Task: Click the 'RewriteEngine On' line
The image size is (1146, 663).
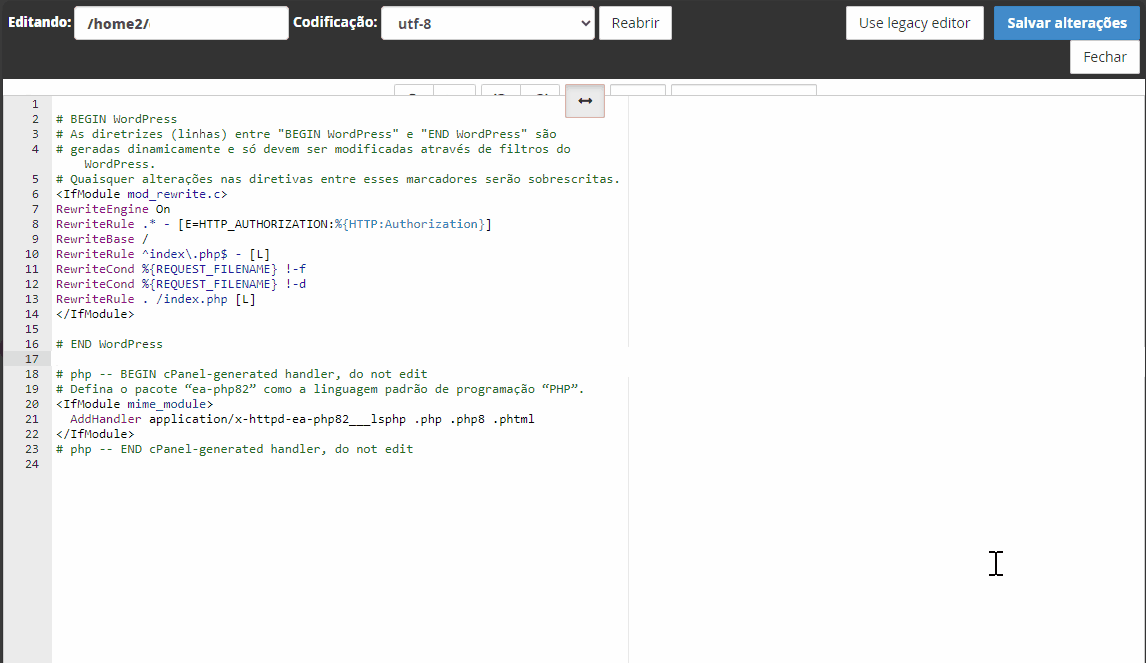Action: pos(113,209)
